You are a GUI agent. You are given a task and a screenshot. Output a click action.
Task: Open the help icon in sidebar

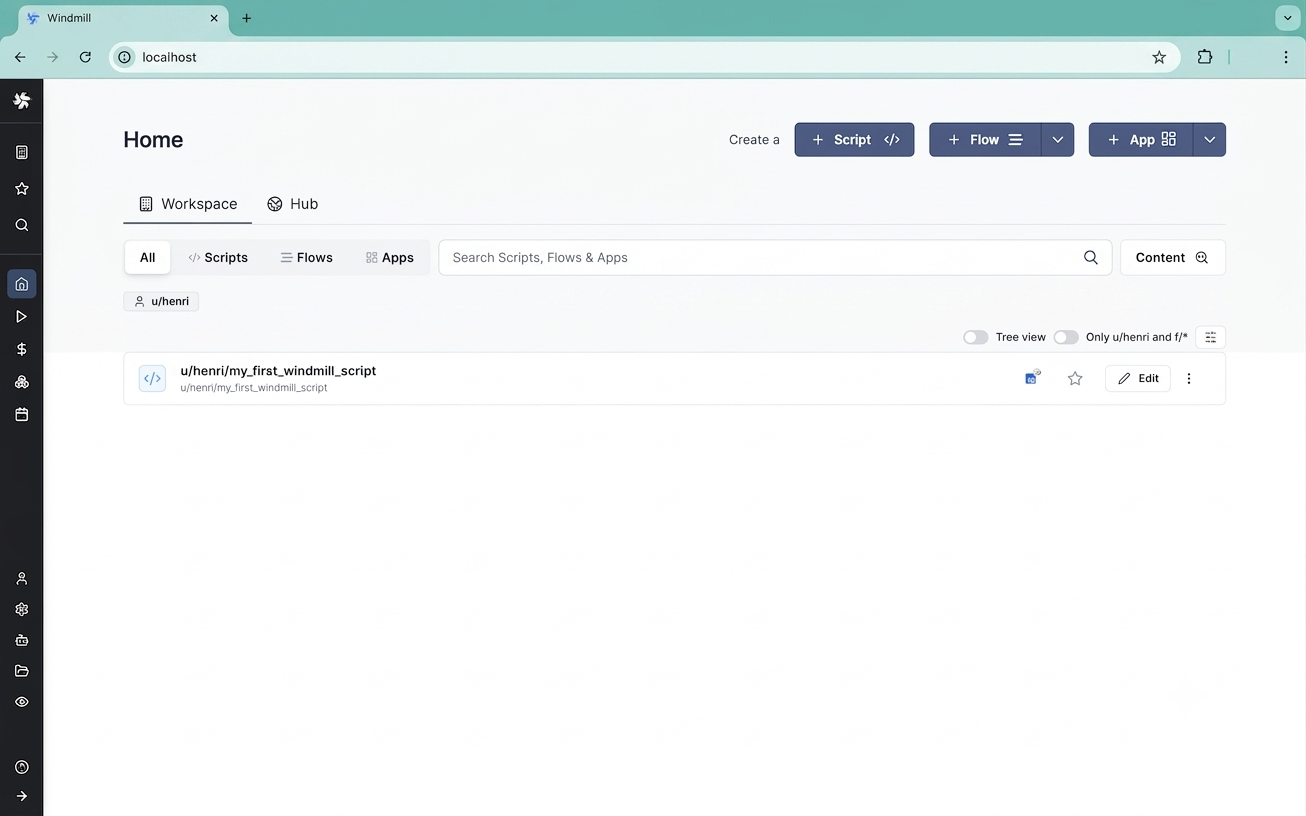coord(21,767)
